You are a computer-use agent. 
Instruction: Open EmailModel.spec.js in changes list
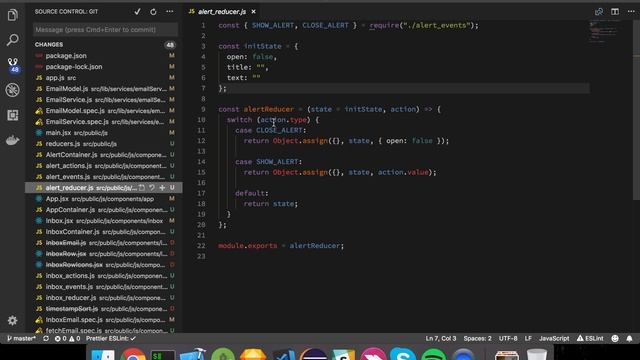pyautogui.click(x=104, y=111)
